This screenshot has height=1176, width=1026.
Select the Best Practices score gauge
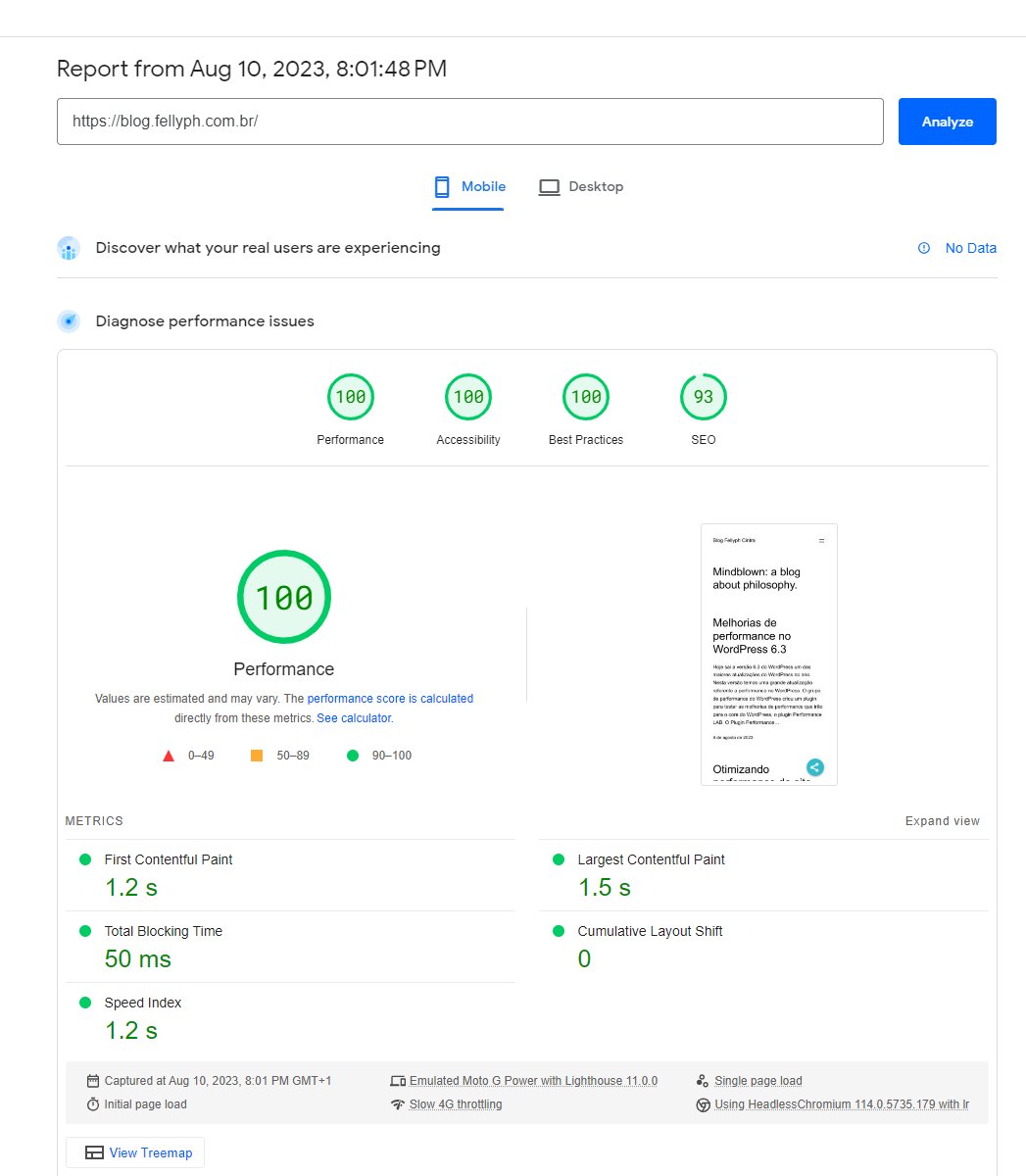click(x=586, y=397)
